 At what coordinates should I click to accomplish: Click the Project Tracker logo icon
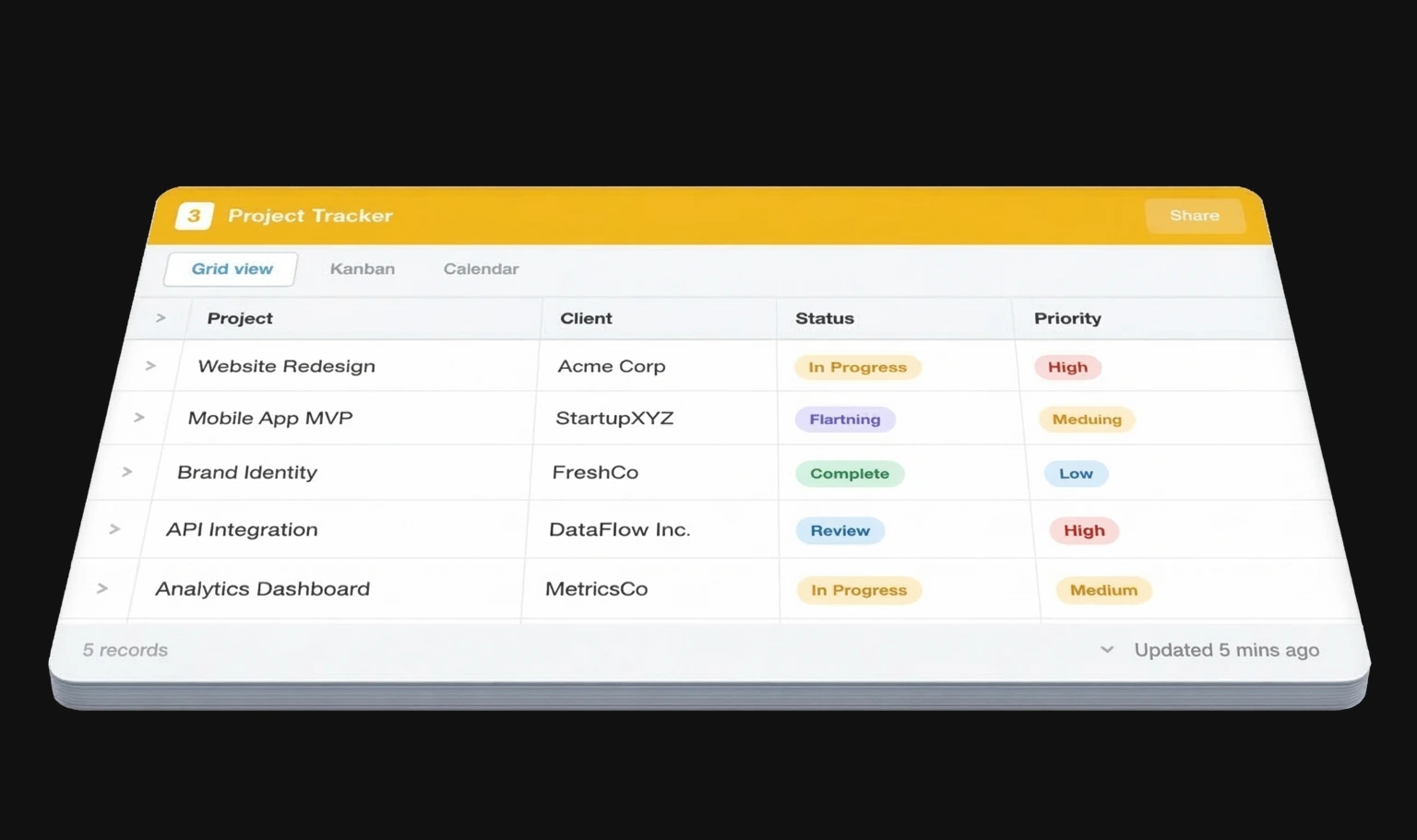194,216
